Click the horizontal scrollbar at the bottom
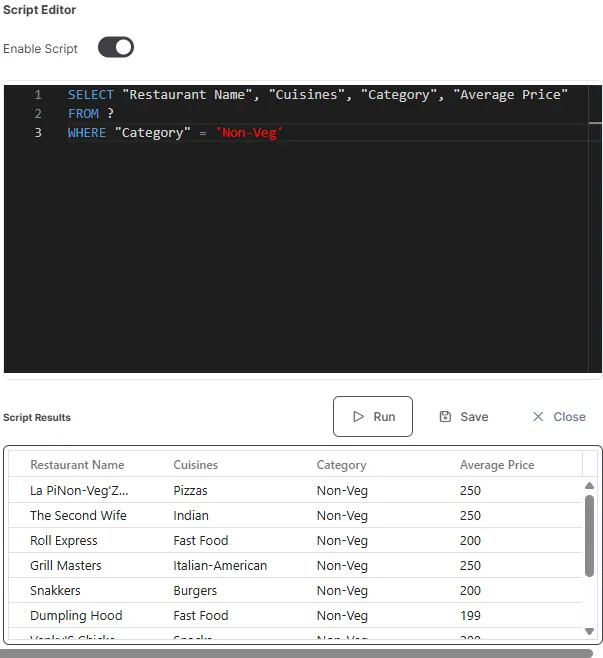Viewport: 603px width, 658px height. tap(298, 653)
